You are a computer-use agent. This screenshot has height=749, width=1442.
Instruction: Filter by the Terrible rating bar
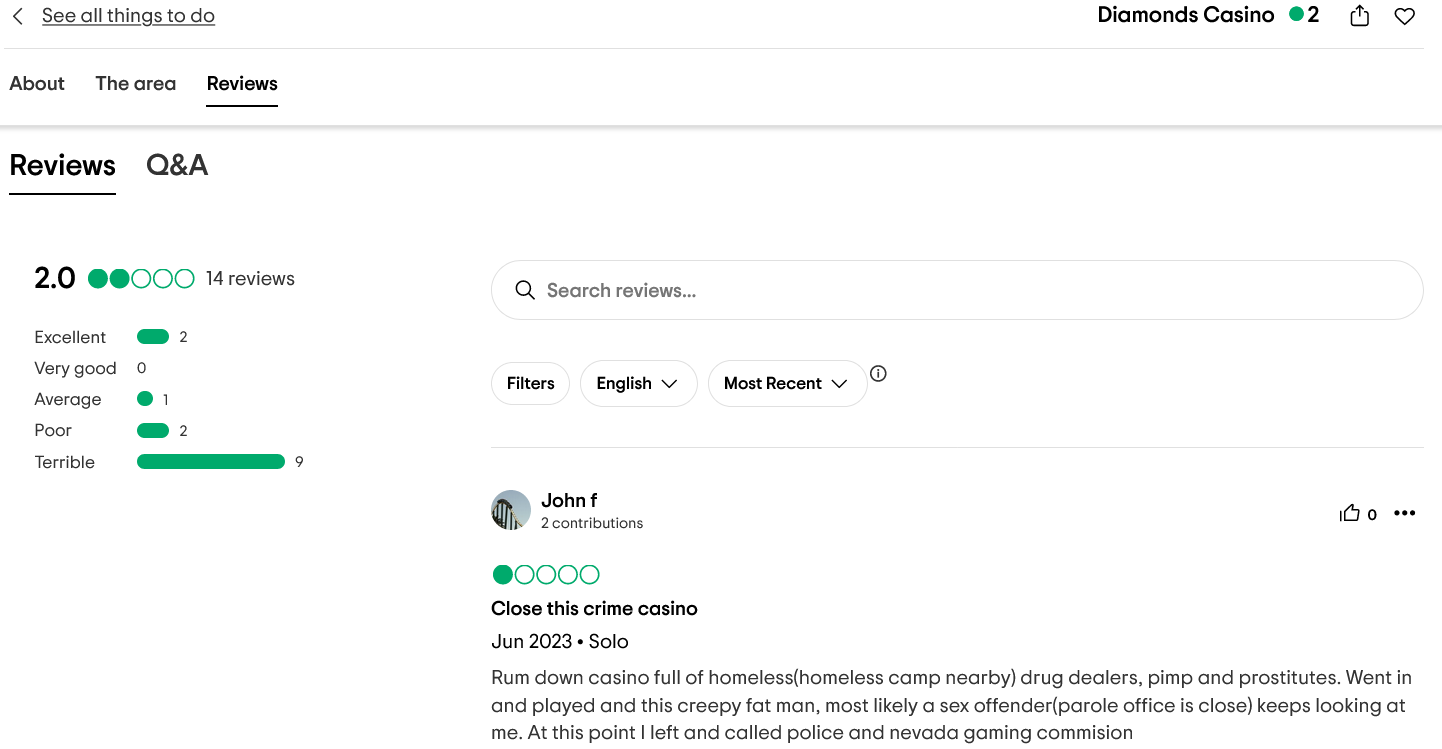coord(211,462)
